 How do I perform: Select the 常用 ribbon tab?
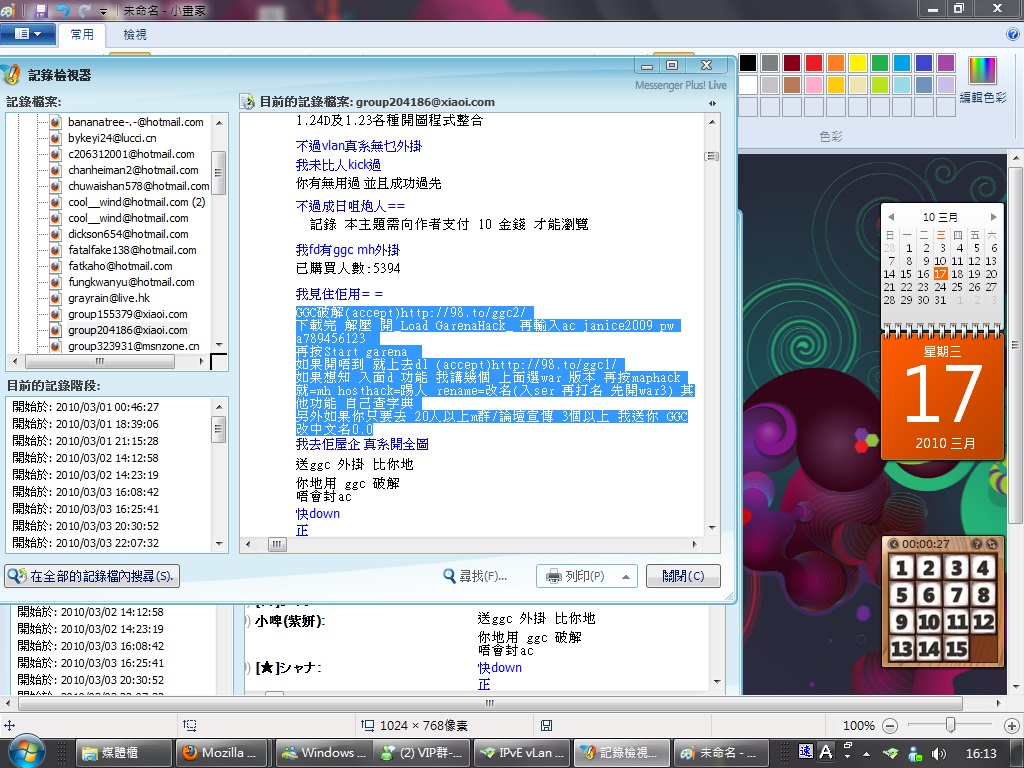point(81,34)
